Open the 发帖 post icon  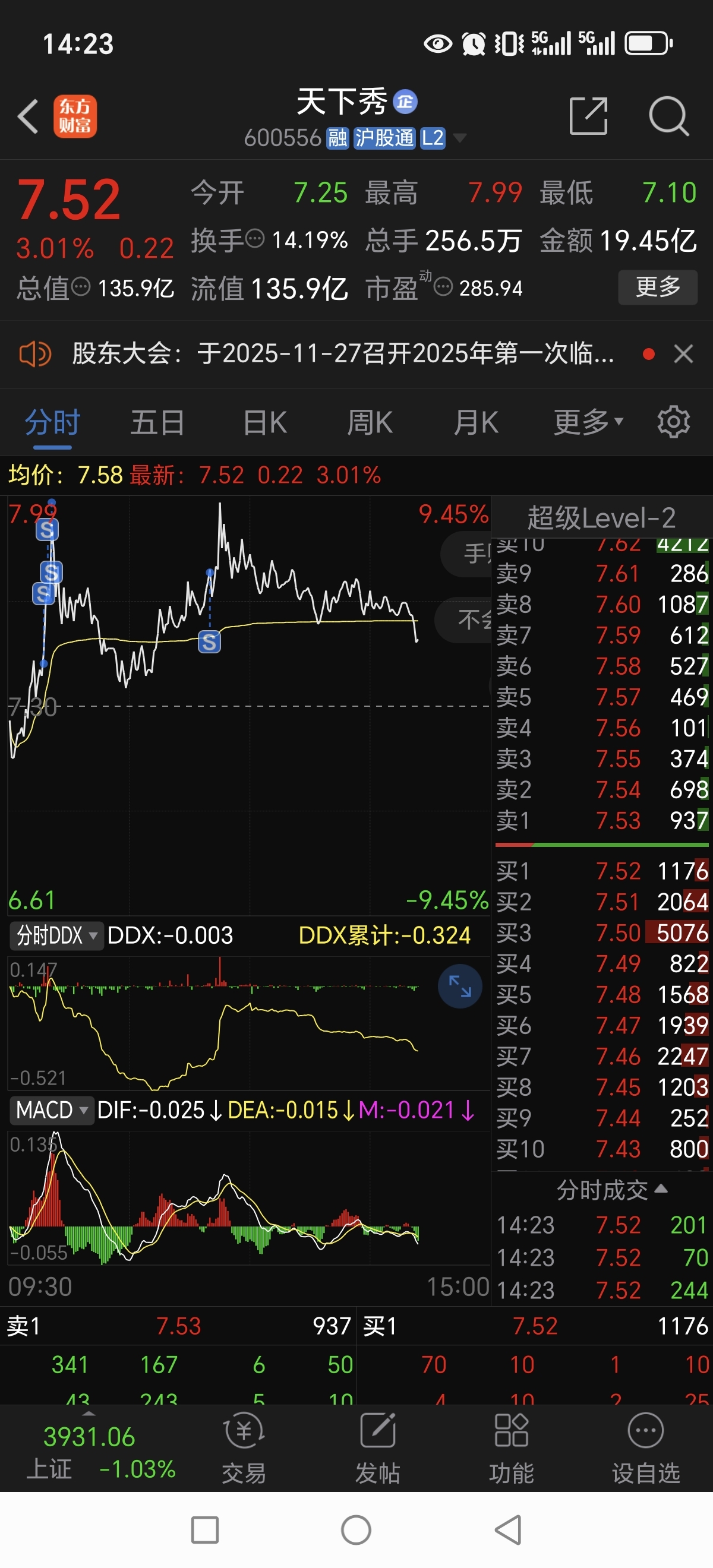pos(377,1449)
